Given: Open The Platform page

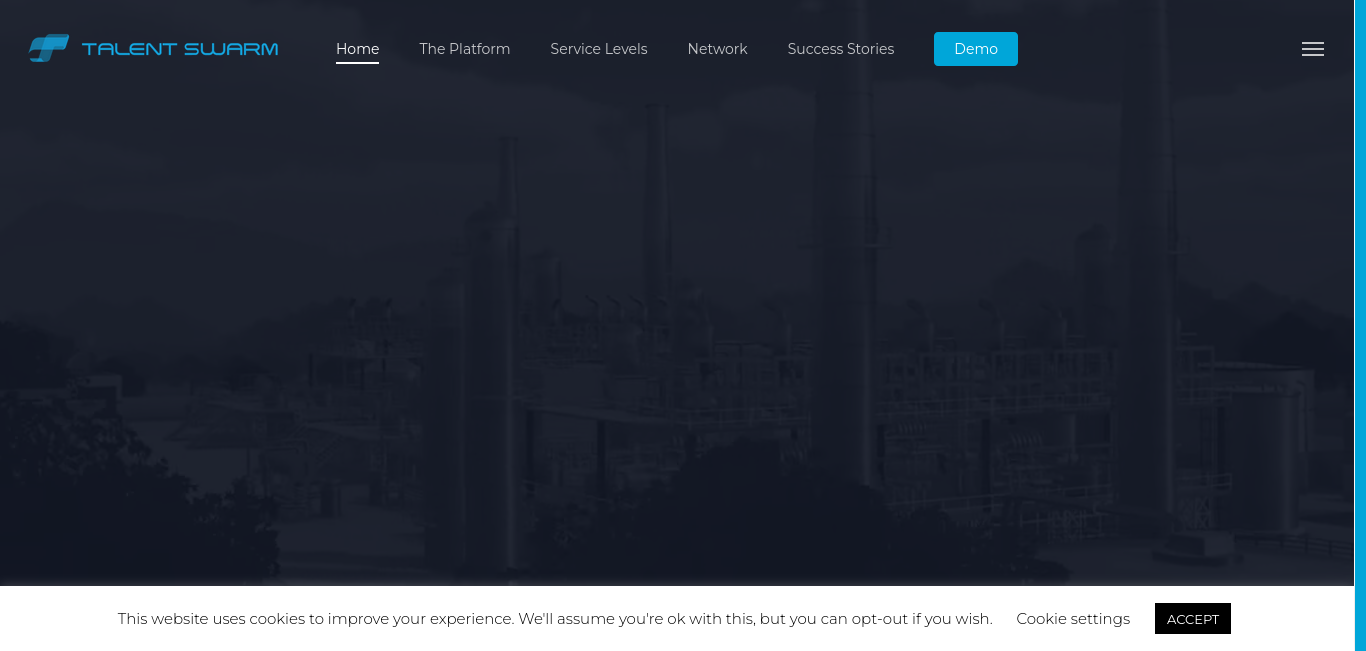Looking at the screenshot, I should tap(464, 49).
